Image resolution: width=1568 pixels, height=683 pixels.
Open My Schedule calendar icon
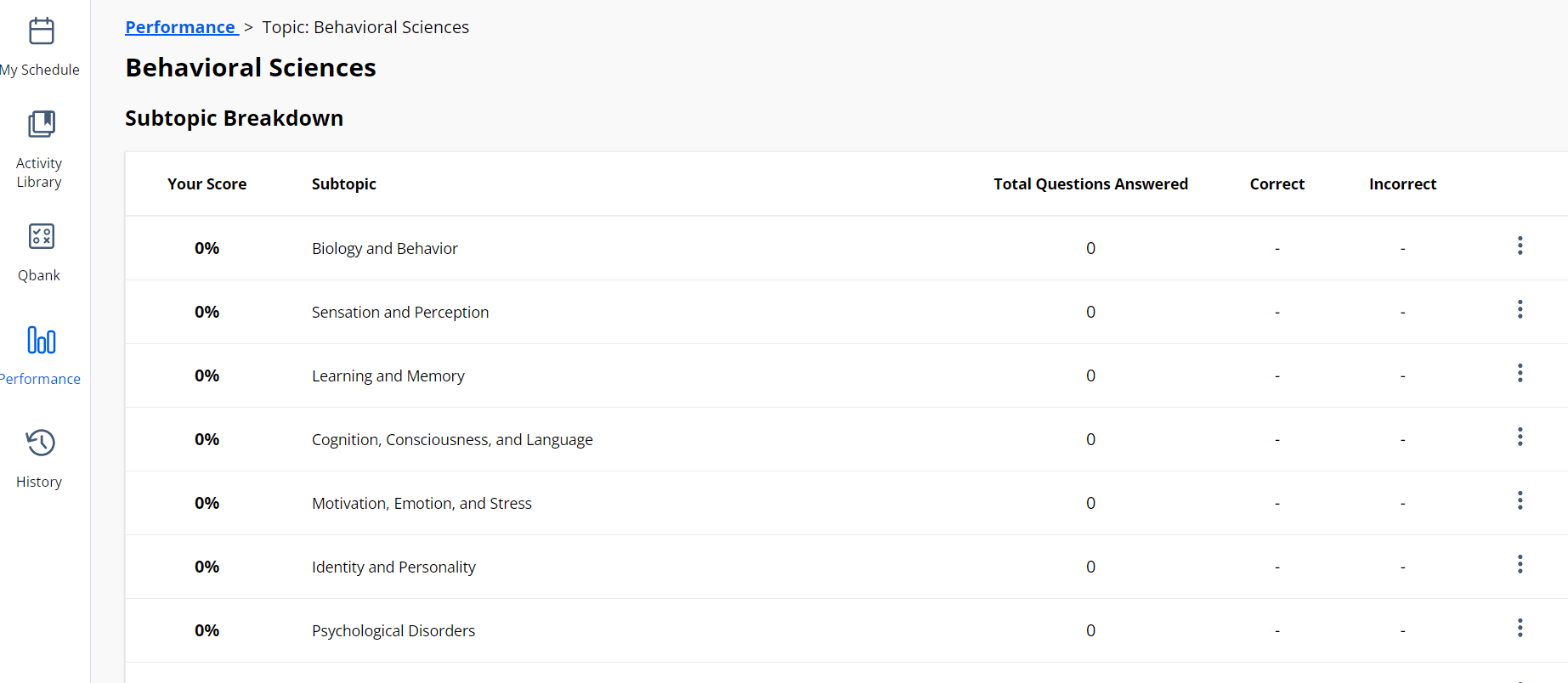coord(41,31)
